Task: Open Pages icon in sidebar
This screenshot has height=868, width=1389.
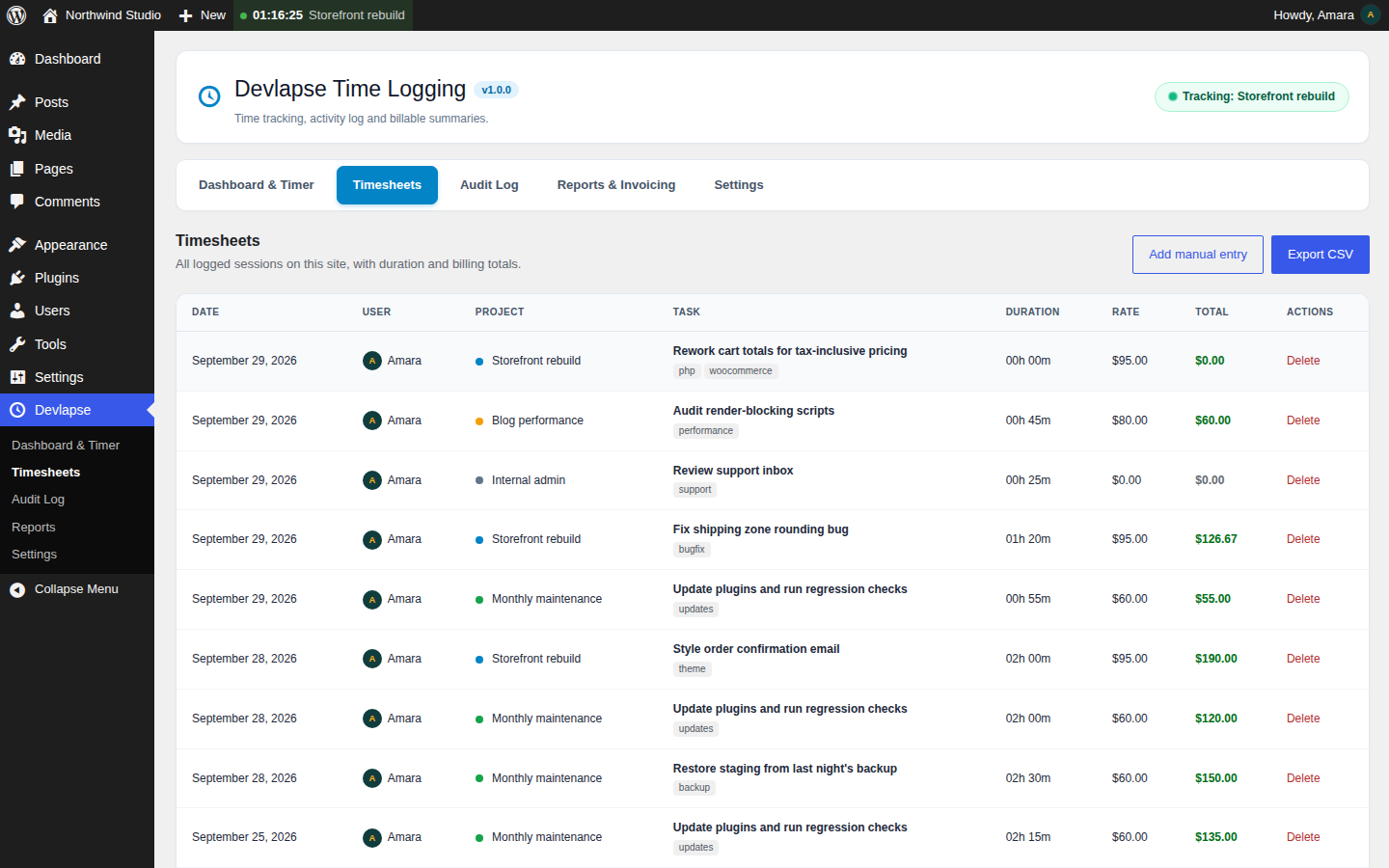Action: point(17,169)
